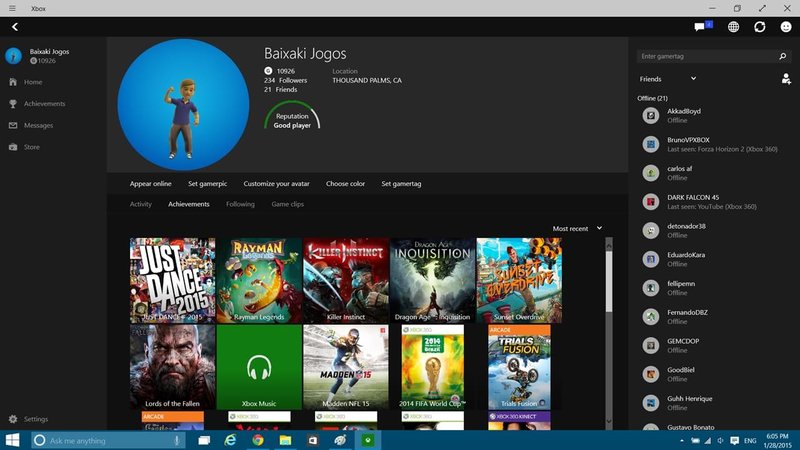Open 2014 FIFA World Cup tile
This screenshot has width=800, height=450.
[433, 367]
